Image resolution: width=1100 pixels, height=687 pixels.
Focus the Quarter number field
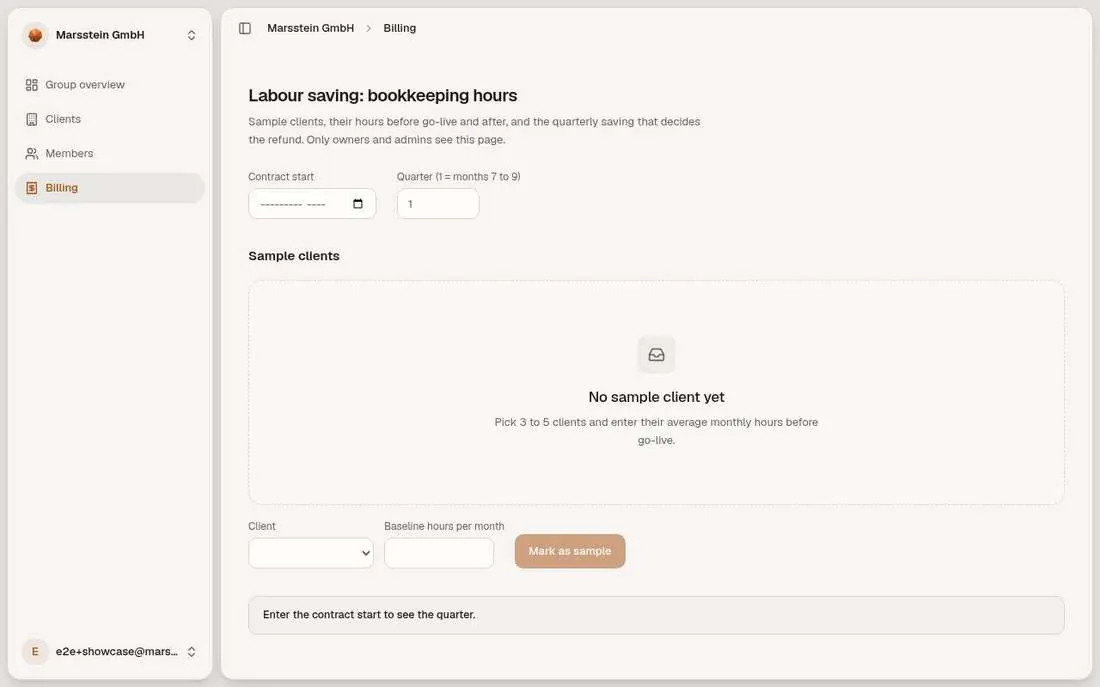[438, 204]
